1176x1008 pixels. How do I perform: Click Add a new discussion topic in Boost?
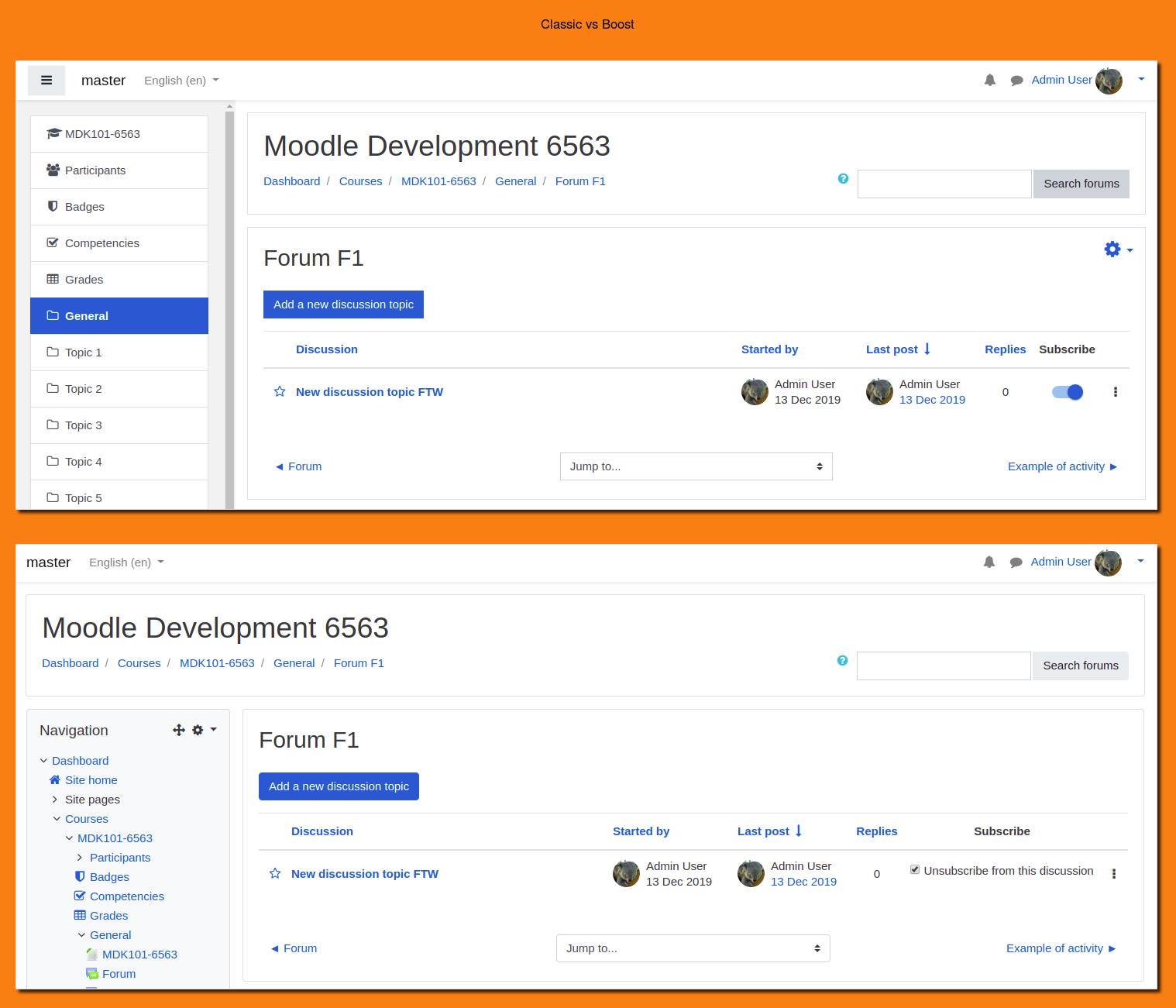pyautogui.click(x=343, y=304)
